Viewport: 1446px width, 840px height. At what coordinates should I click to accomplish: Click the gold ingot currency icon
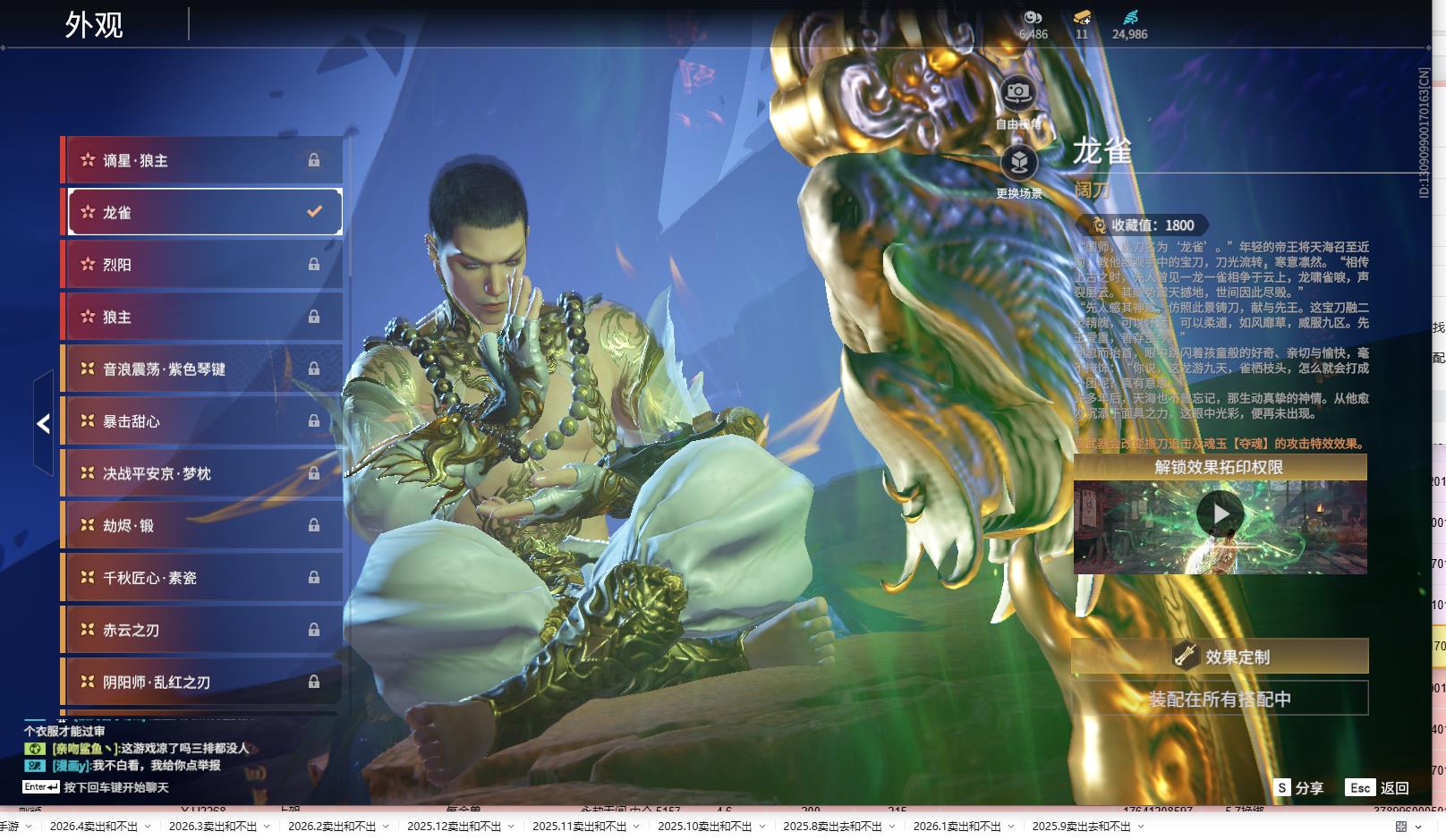pos(1082,17)
